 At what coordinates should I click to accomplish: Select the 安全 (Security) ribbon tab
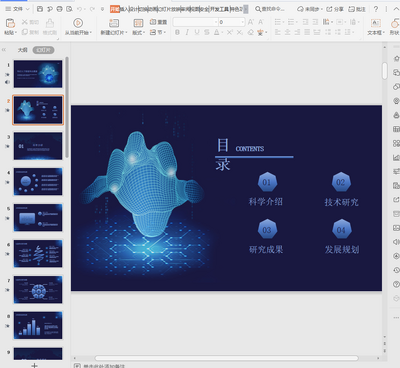[204, 9]
